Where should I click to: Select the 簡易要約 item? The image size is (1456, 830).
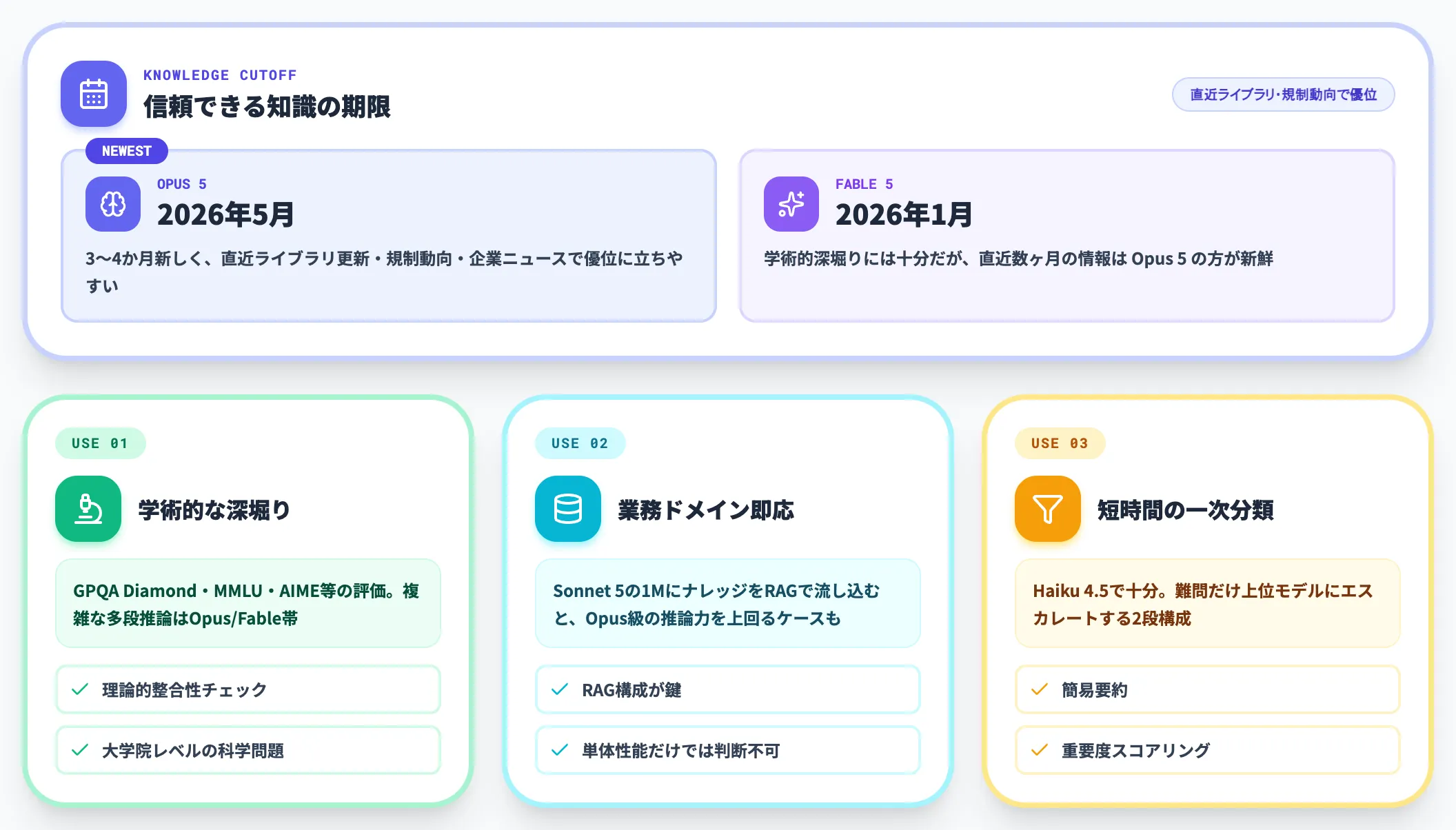[1208, 689]
